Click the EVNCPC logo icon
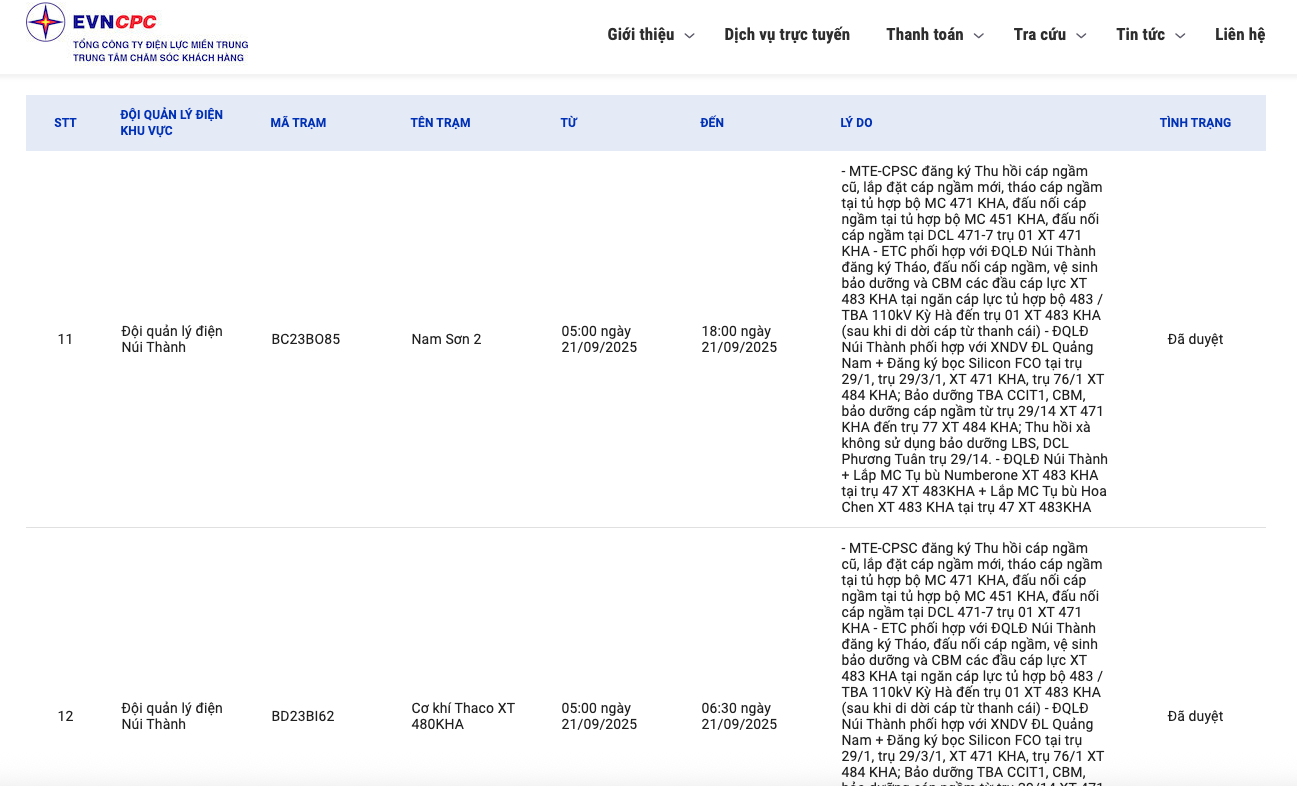Screen dimensions: 1297x786 (x=45, y=22)
